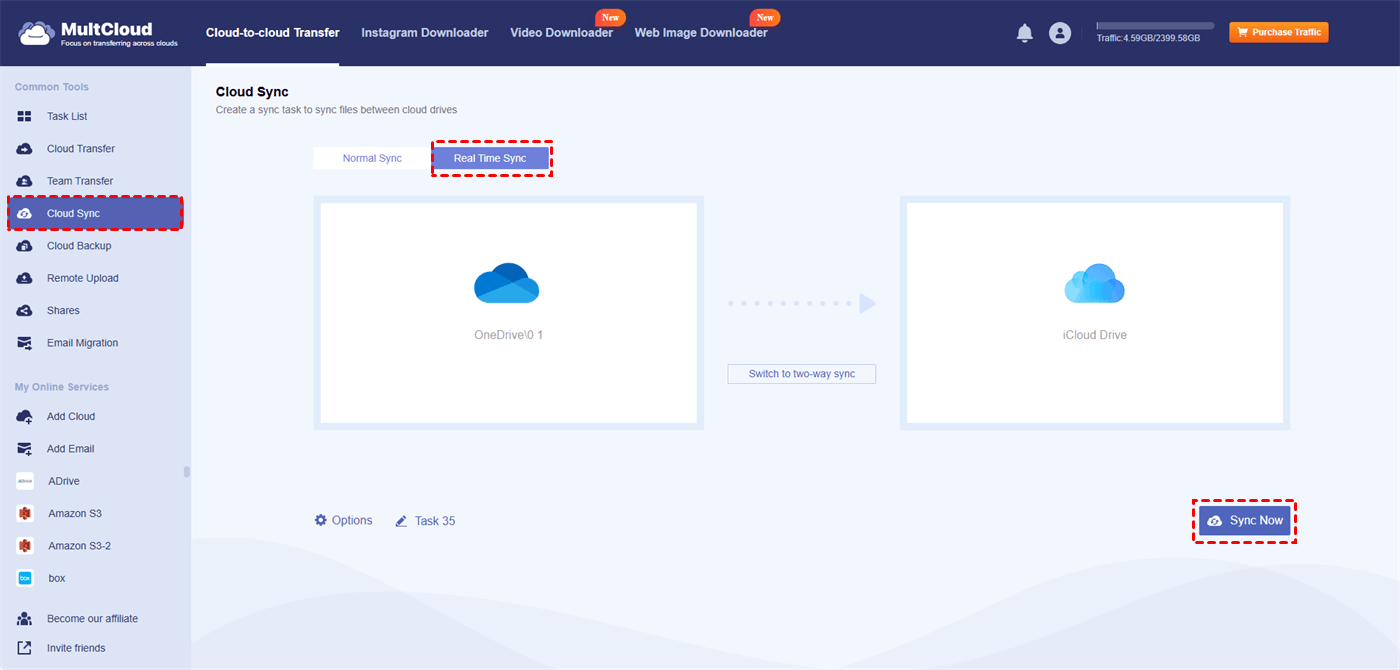Click the Add Cloud icon
1400x670 pixels.
(x=25, y=416)
